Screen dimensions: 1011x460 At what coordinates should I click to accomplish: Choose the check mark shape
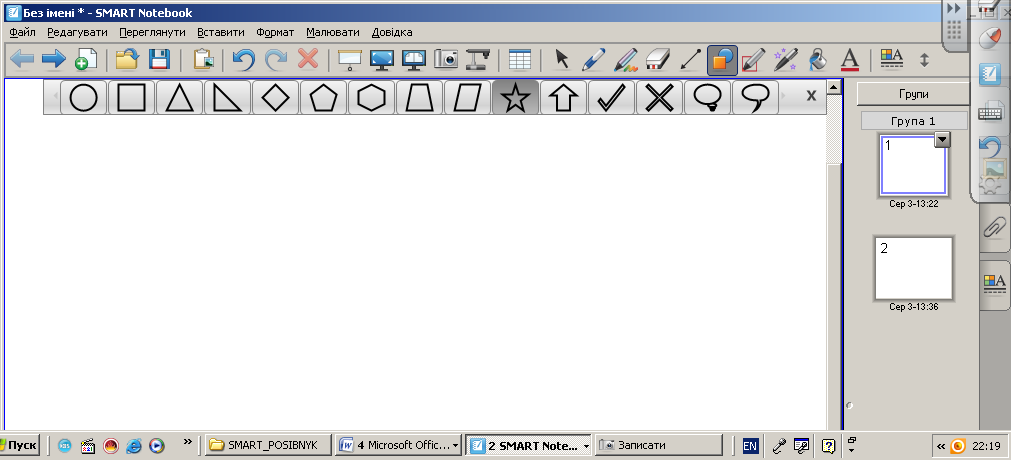tap(611, 98)
